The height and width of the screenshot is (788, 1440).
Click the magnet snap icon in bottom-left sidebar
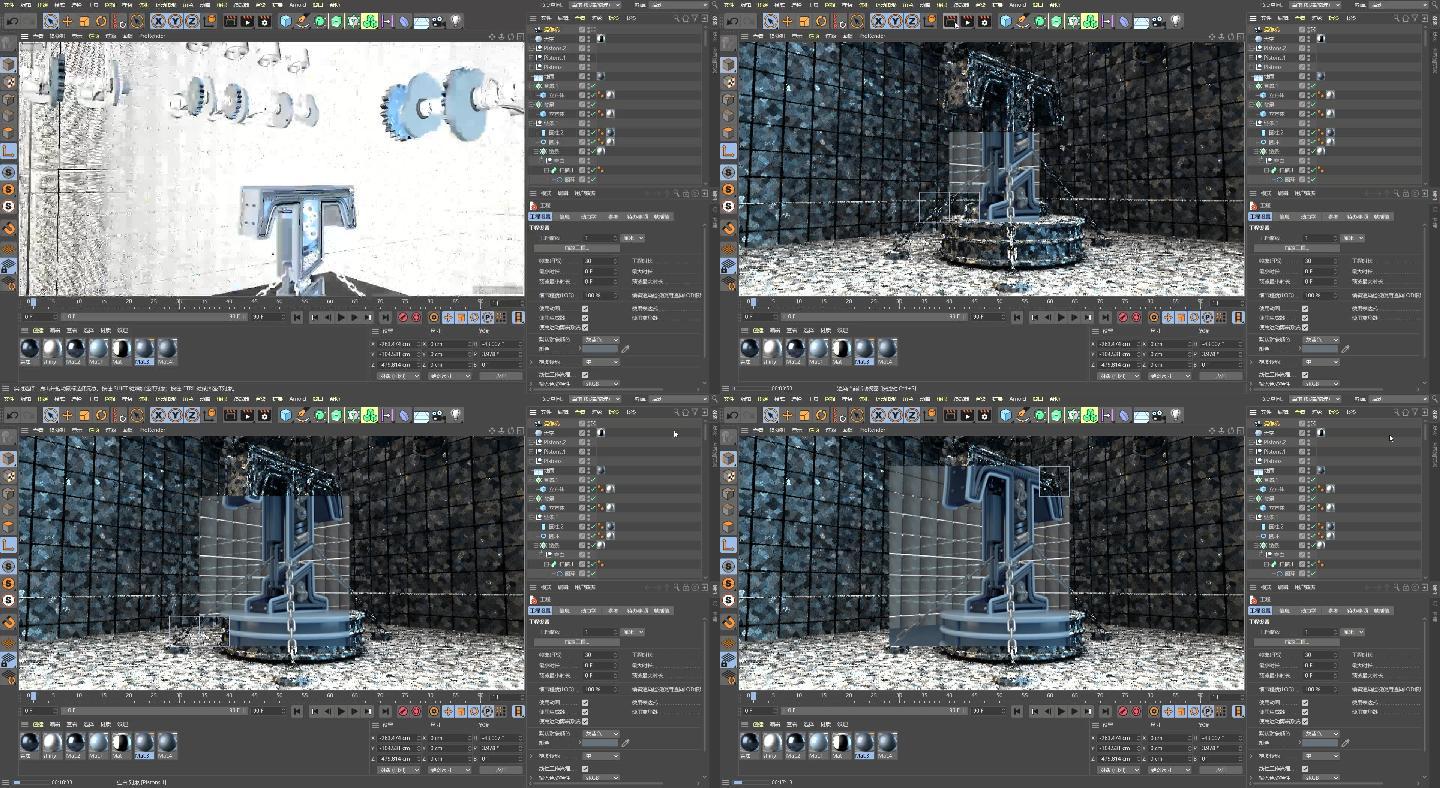point(8,622)
